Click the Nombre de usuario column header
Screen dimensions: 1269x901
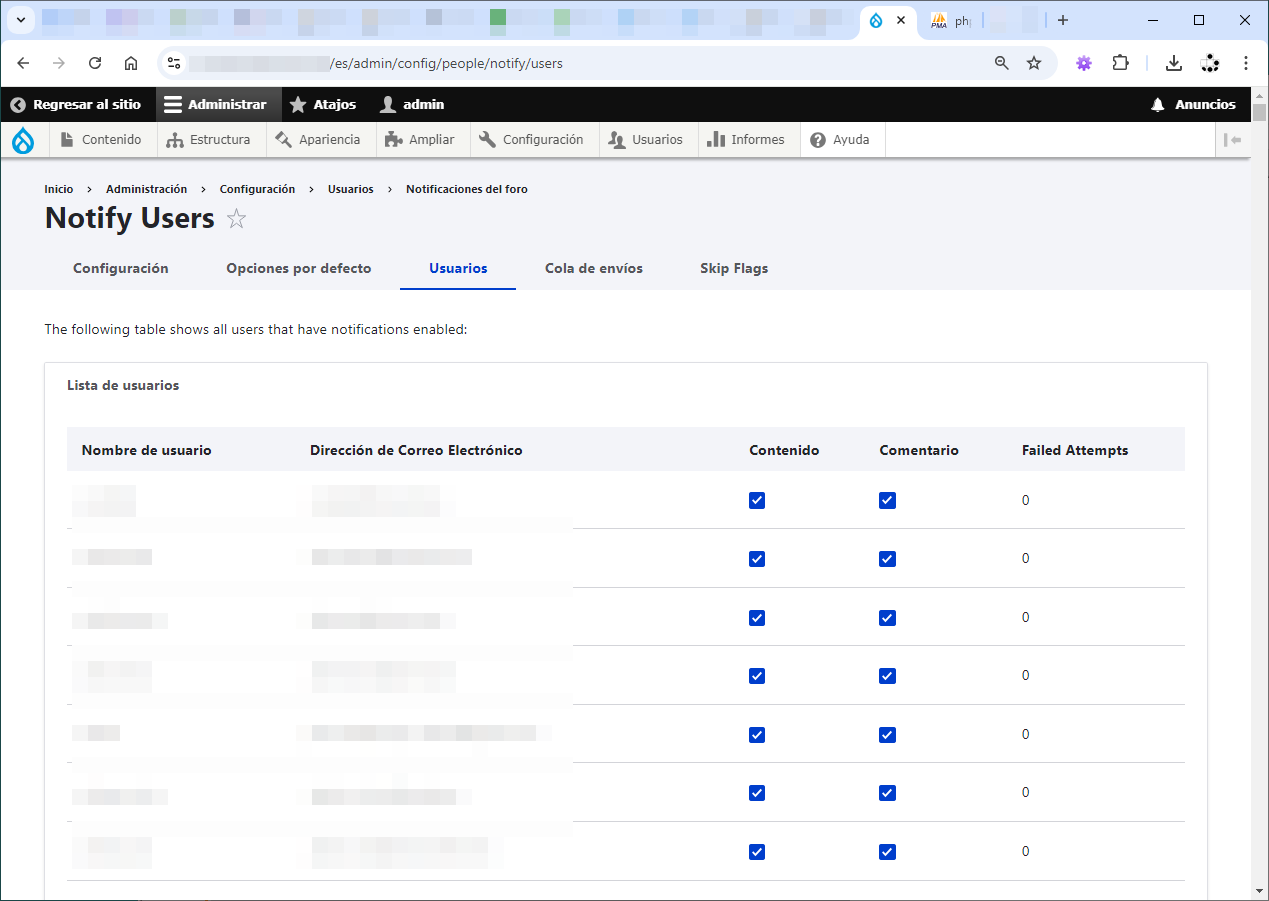[147, 450]
